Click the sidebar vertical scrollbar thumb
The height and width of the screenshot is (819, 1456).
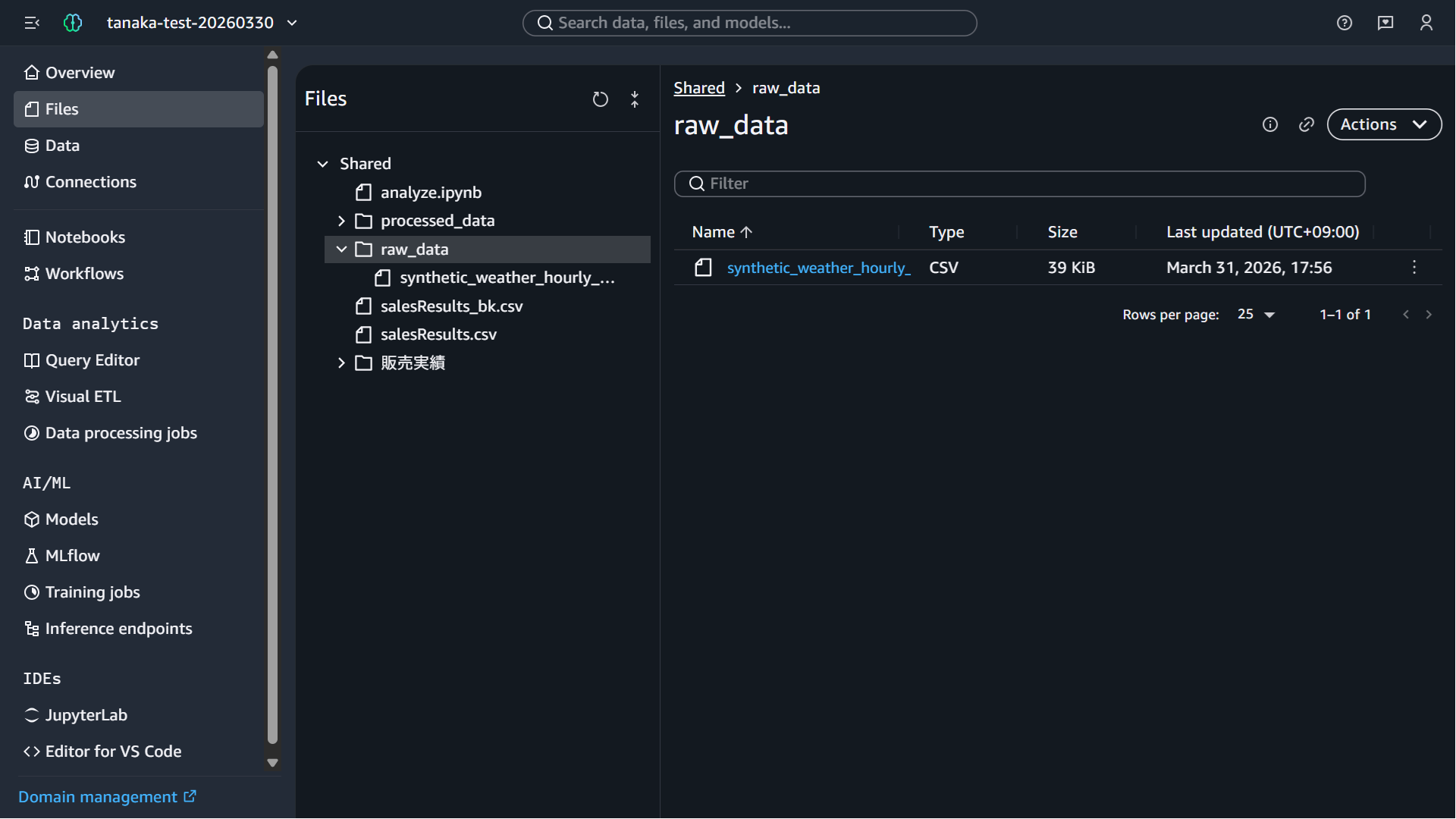[273, 405]
